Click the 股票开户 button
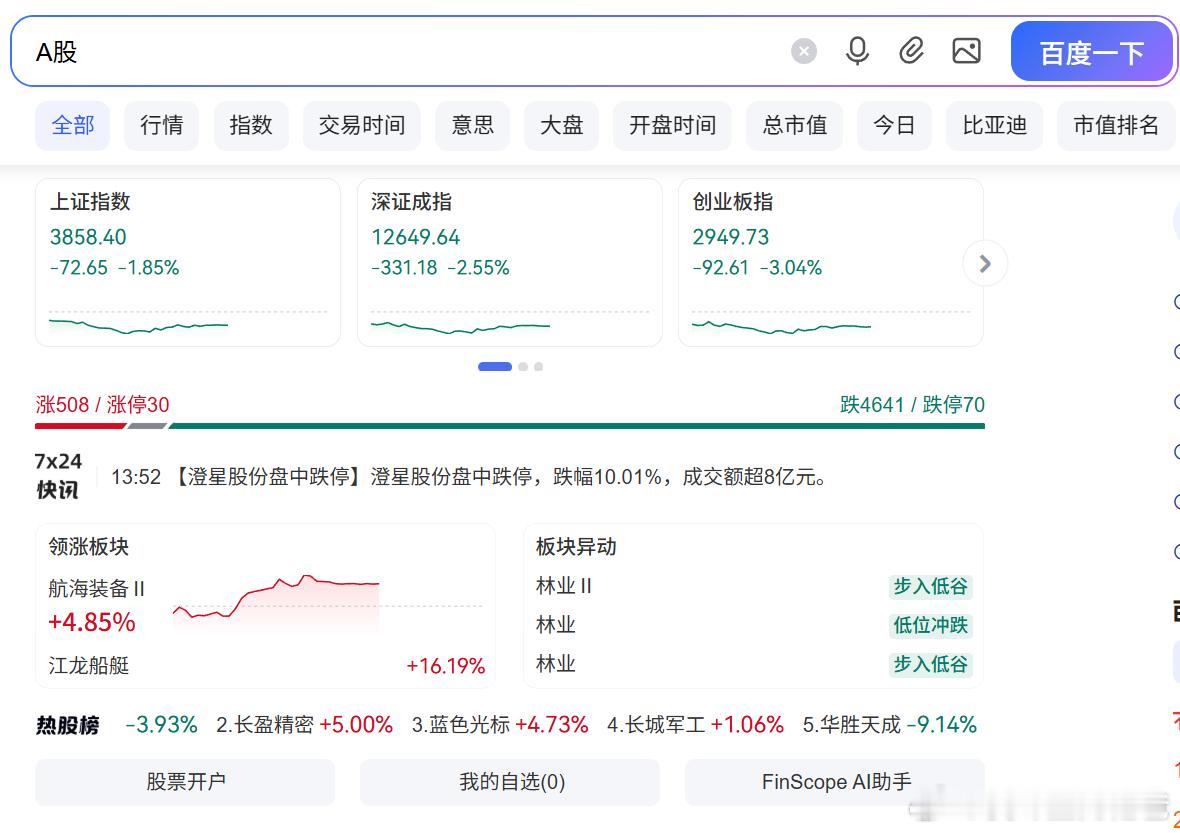Screen dimensions: 1180x833 (185, 782)
